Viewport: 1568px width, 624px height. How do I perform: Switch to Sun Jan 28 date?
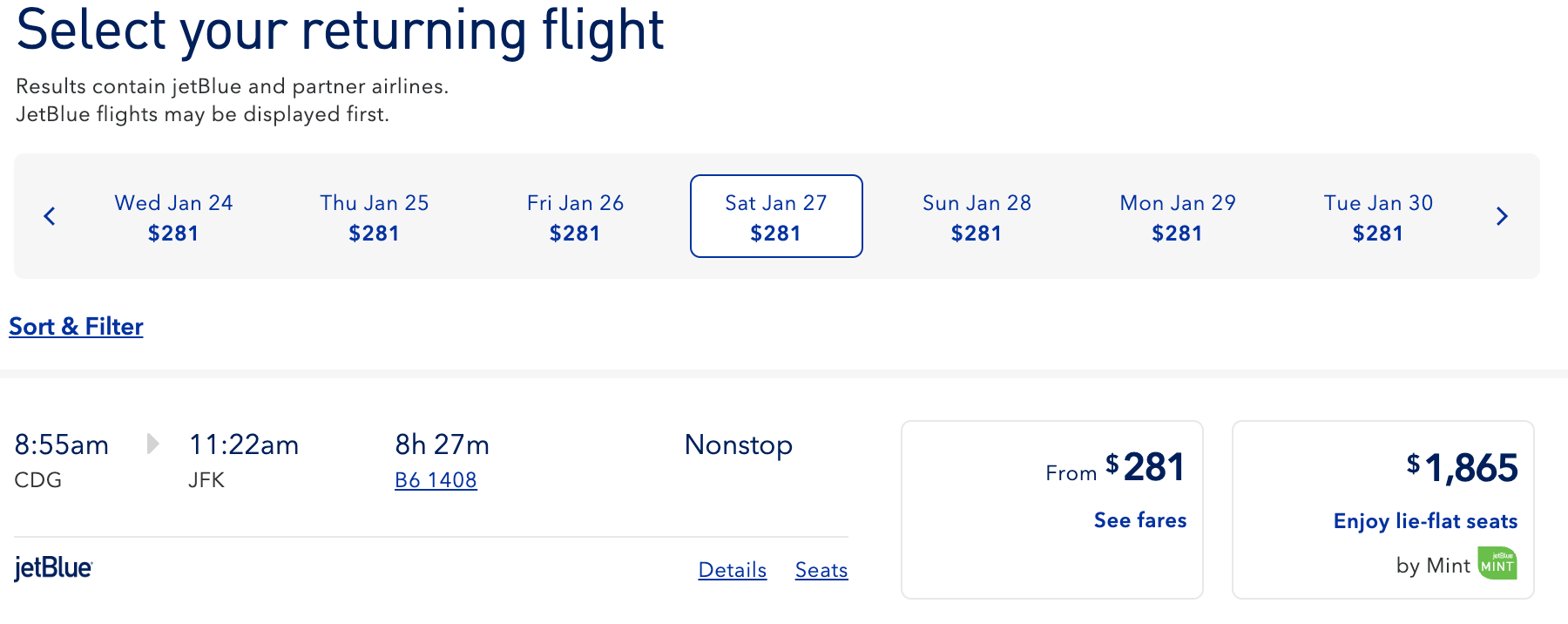tap(977, 217)
